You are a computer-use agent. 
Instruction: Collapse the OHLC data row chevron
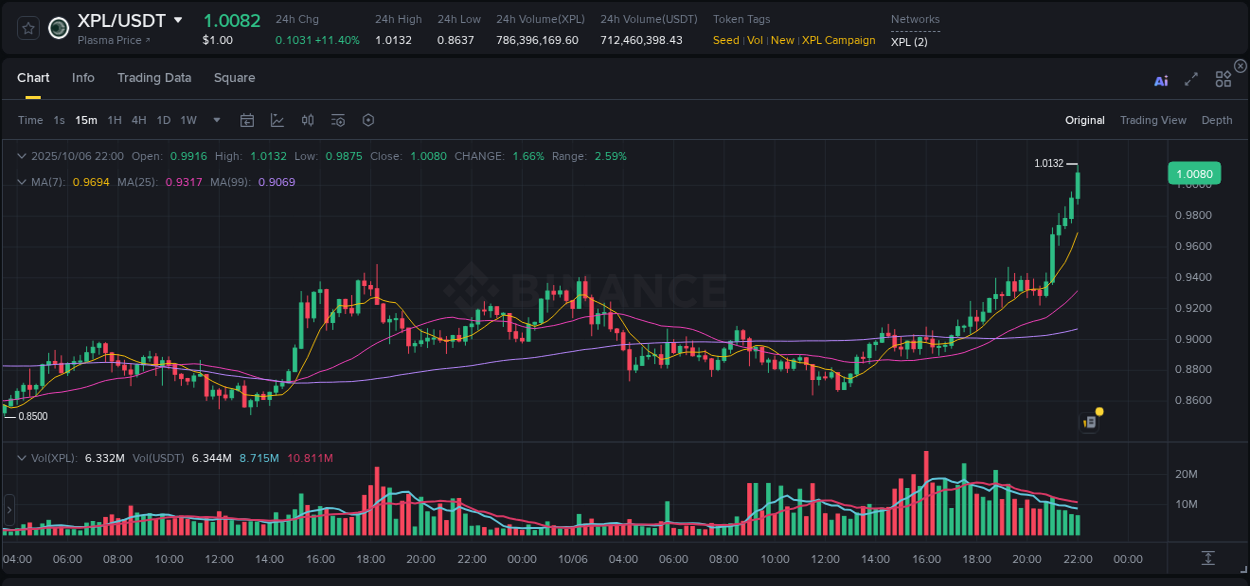[21, 156]
